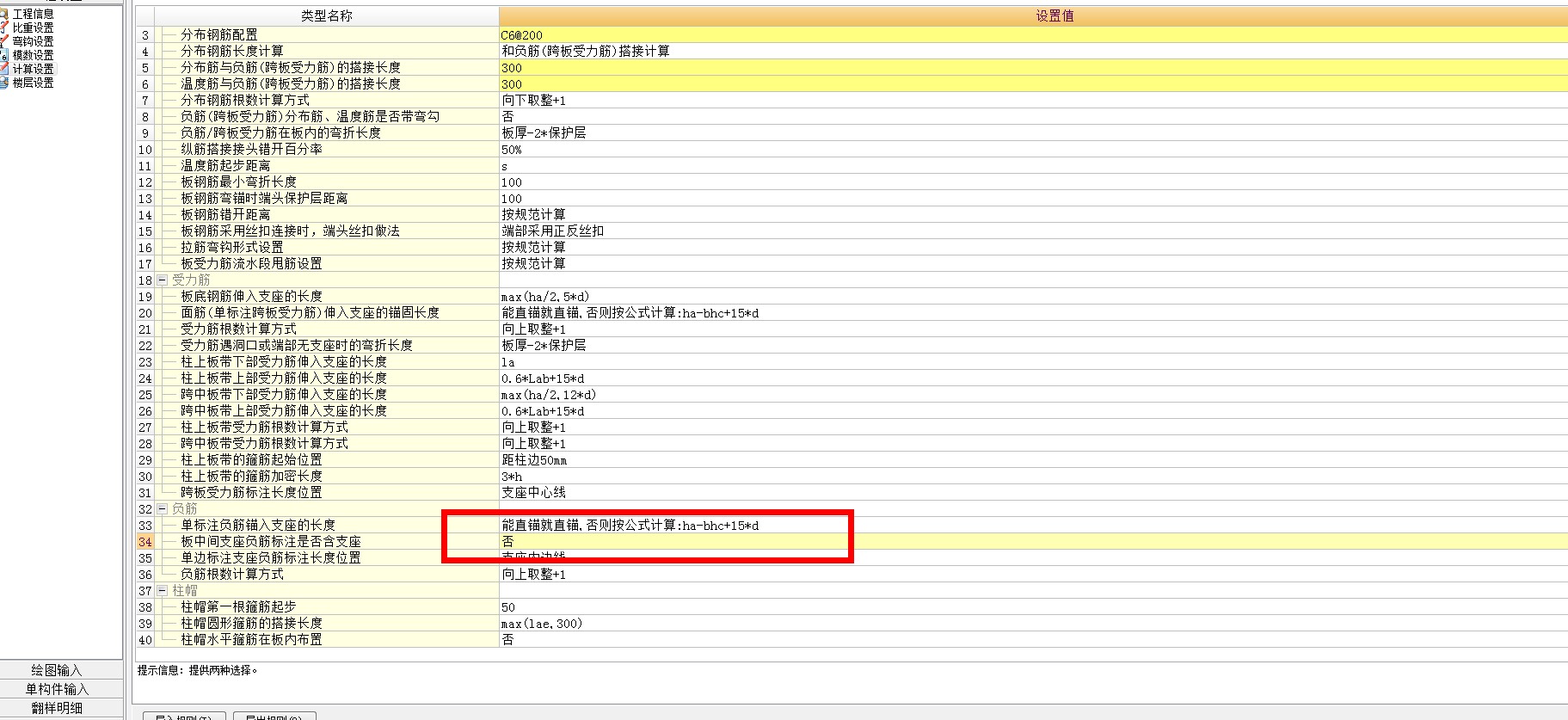
Task: Select row label 板钢筋采用丝扣连接时,端头丝扣做法
Action: pos(290,231)
